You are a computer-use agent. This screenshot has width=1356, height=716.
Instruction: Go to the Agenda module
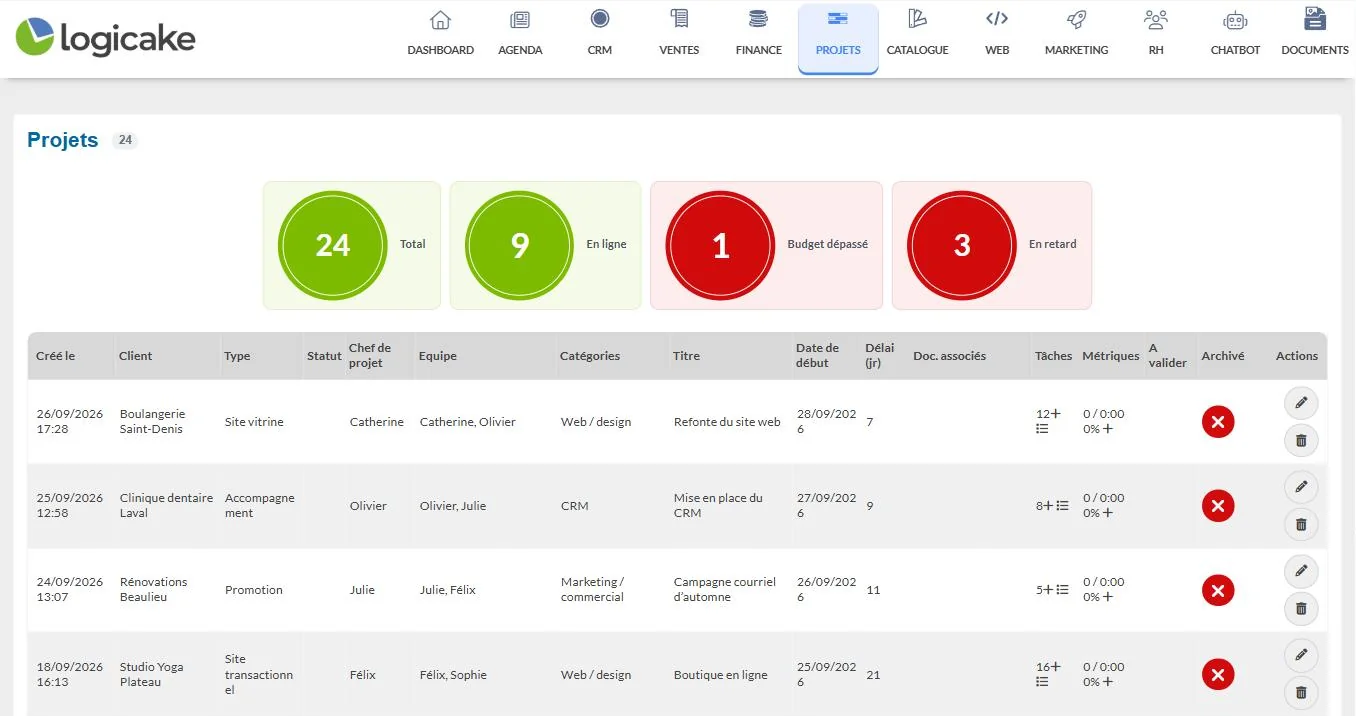520,32
